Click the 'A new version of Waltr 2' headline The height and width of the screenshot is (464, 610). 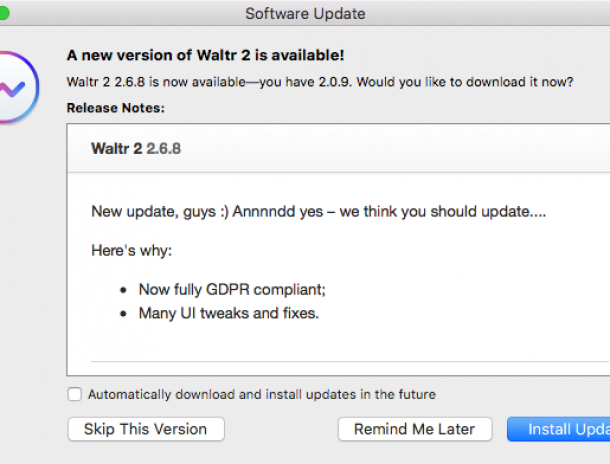(205, 55)
